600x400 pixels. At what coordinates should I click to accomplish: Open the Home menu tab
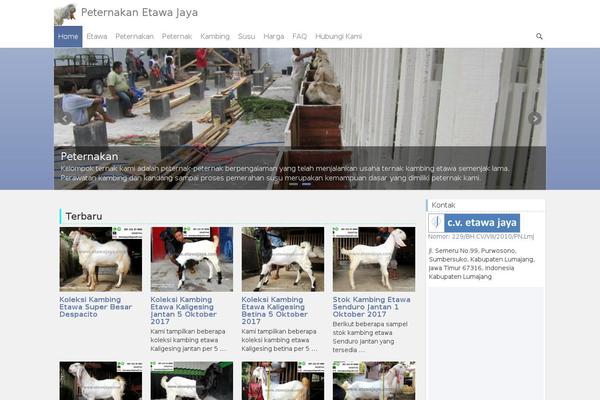(x=68, y=37)
